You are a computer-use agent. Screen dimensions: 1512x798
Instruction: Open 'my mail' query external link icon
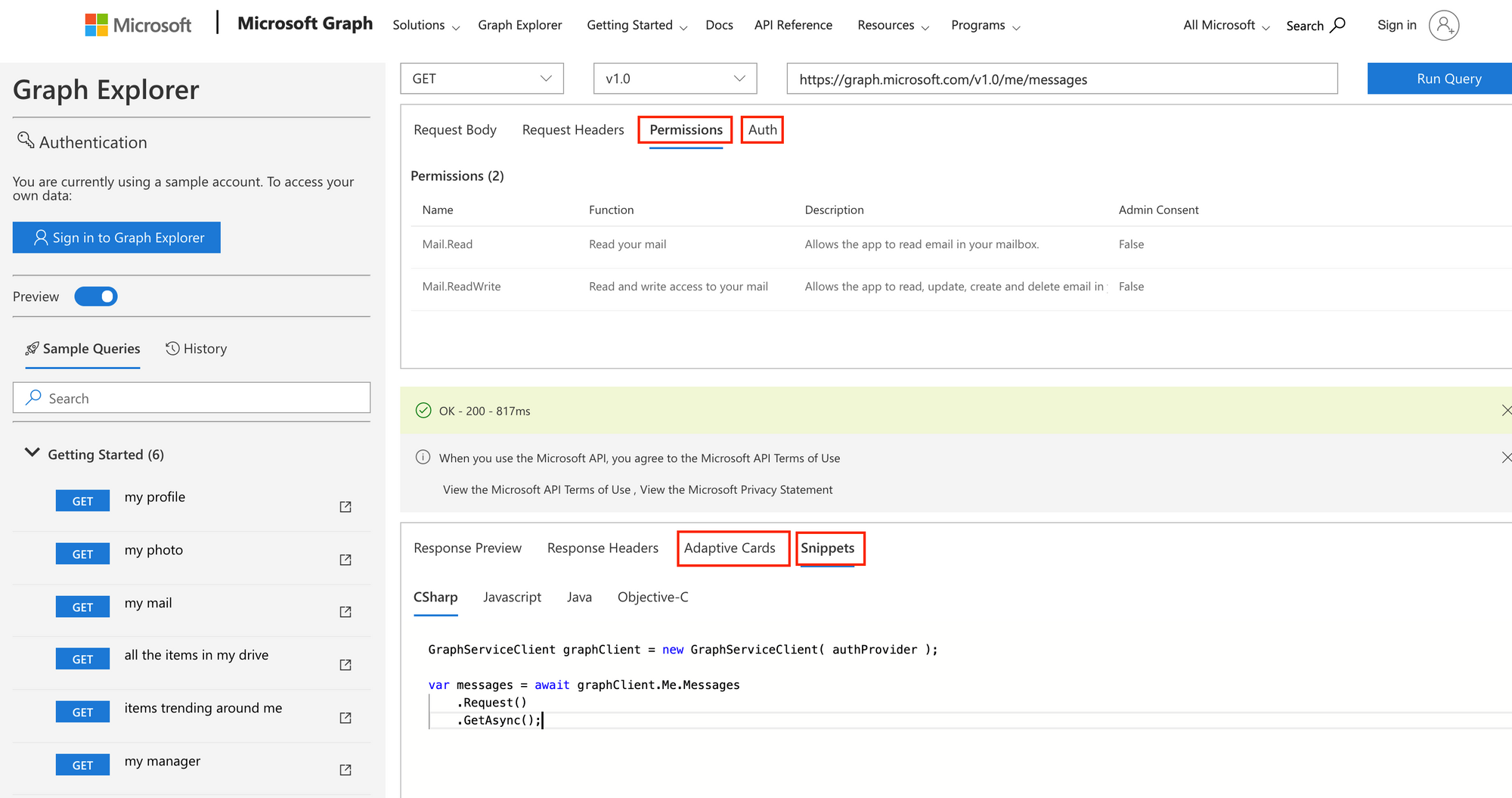pos(345,612)
